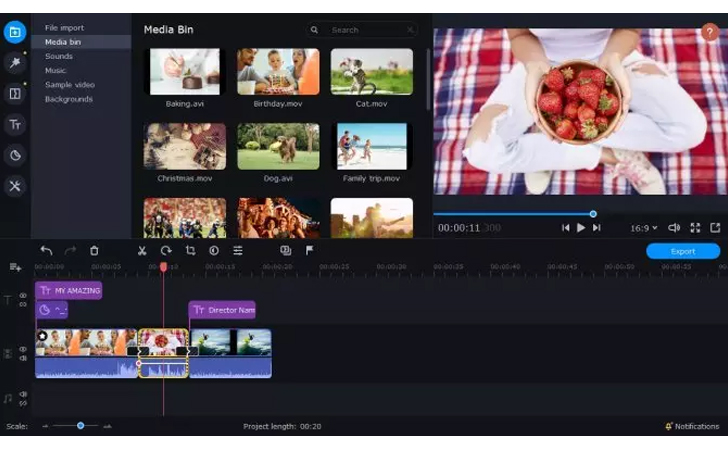The height and width of the screenshot is (450, 728).
Task: Enter fullscreen preview mode
Action: click(x=695, y=228)
